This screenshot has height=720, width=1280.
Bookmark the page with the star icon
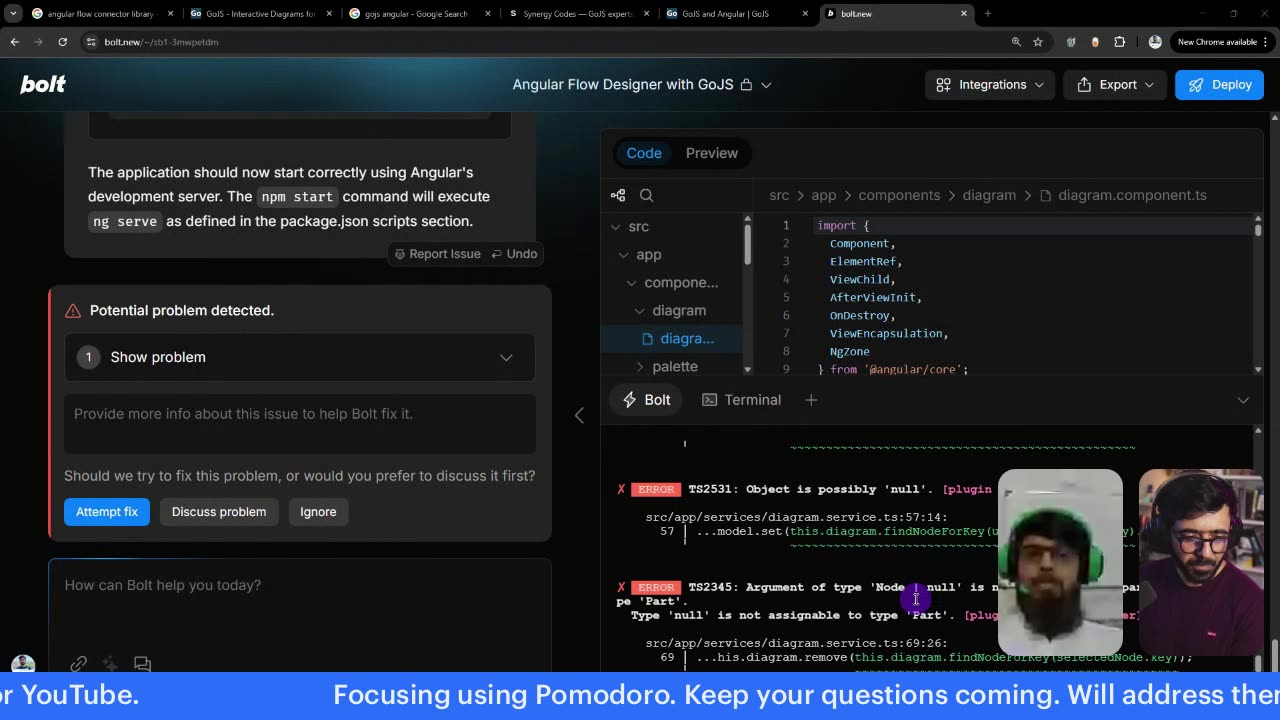pos(1038,42)
